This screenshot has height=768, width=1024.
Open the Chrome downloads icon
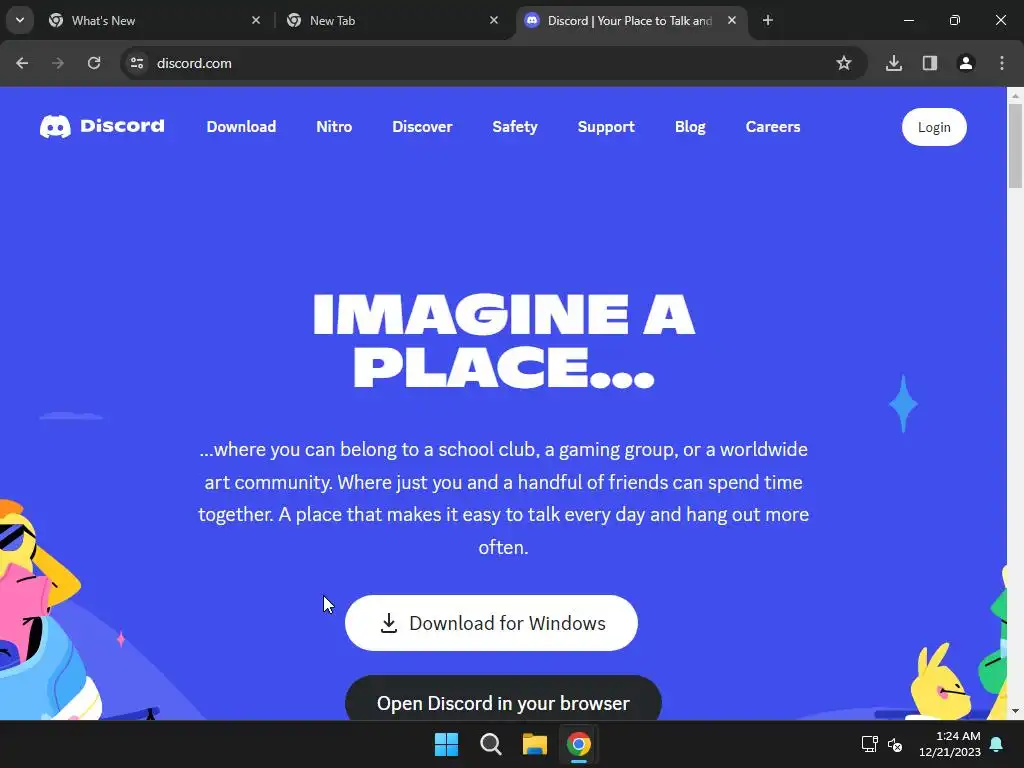894,63
